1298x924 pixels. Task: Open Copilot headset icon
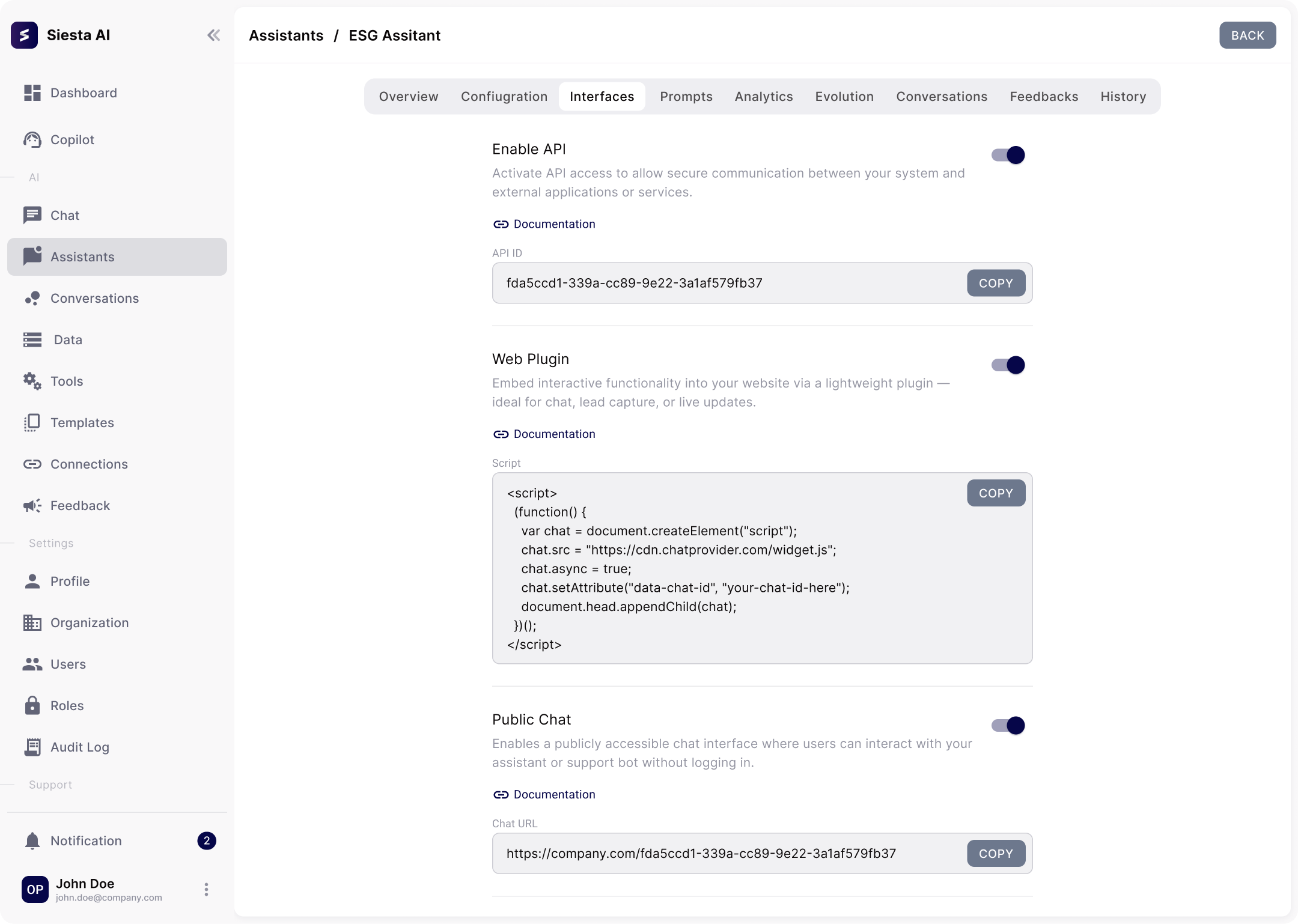point(32,139)
